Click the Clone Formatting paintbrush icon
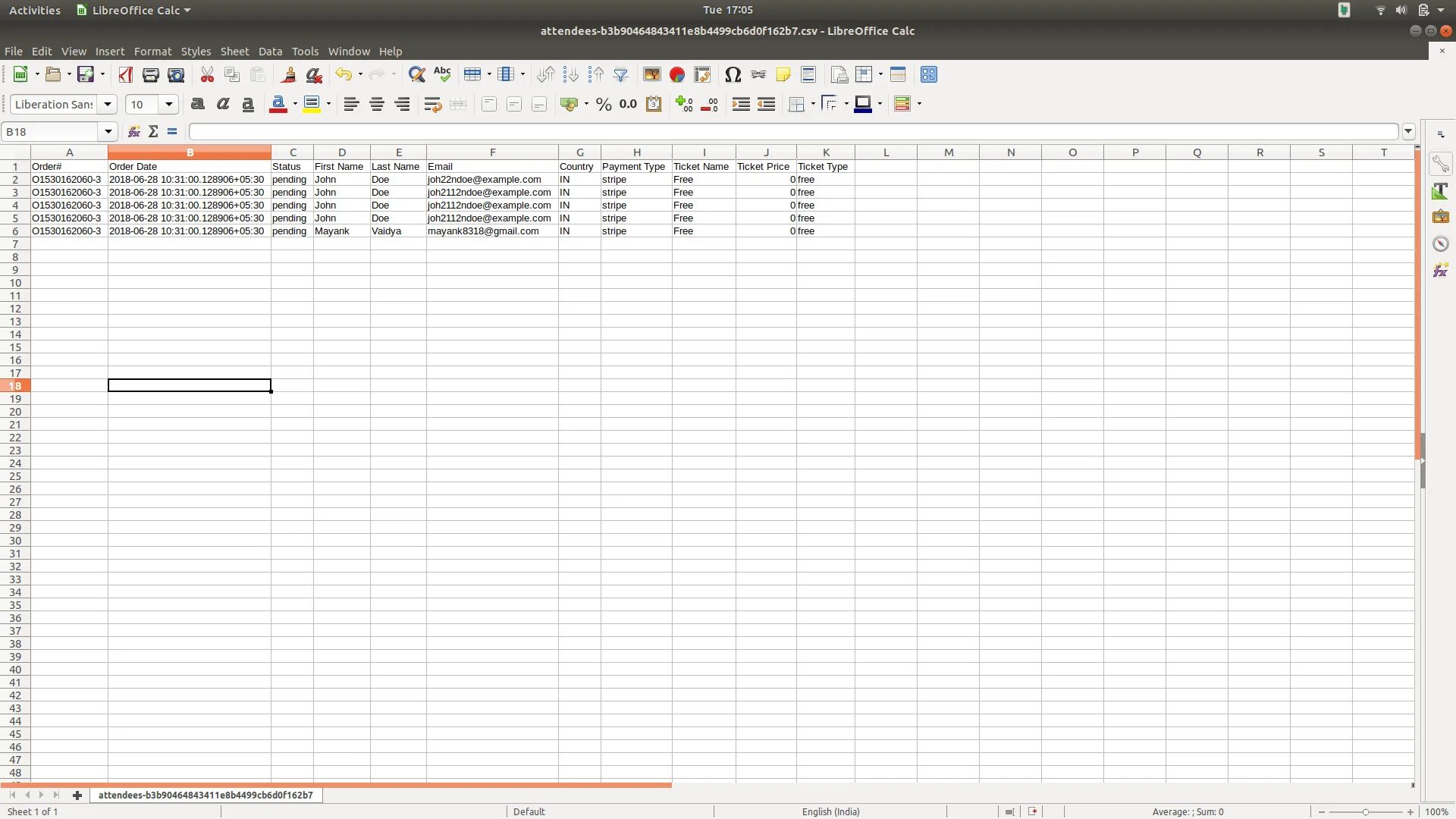 [288, 74]
